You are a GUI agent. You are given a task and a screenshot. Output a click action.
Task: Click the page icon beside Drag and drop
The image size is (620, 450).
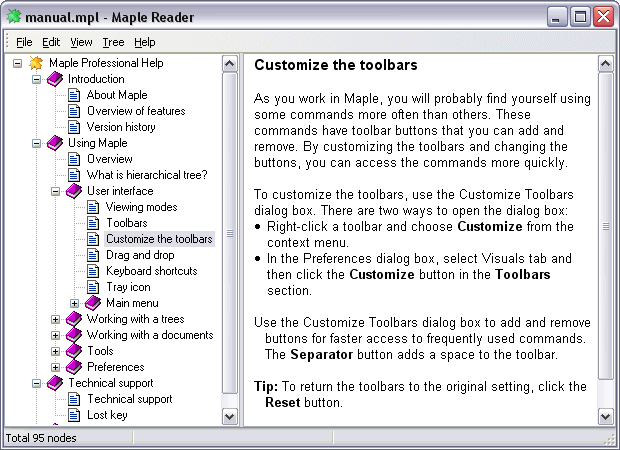tap(93, 255)
